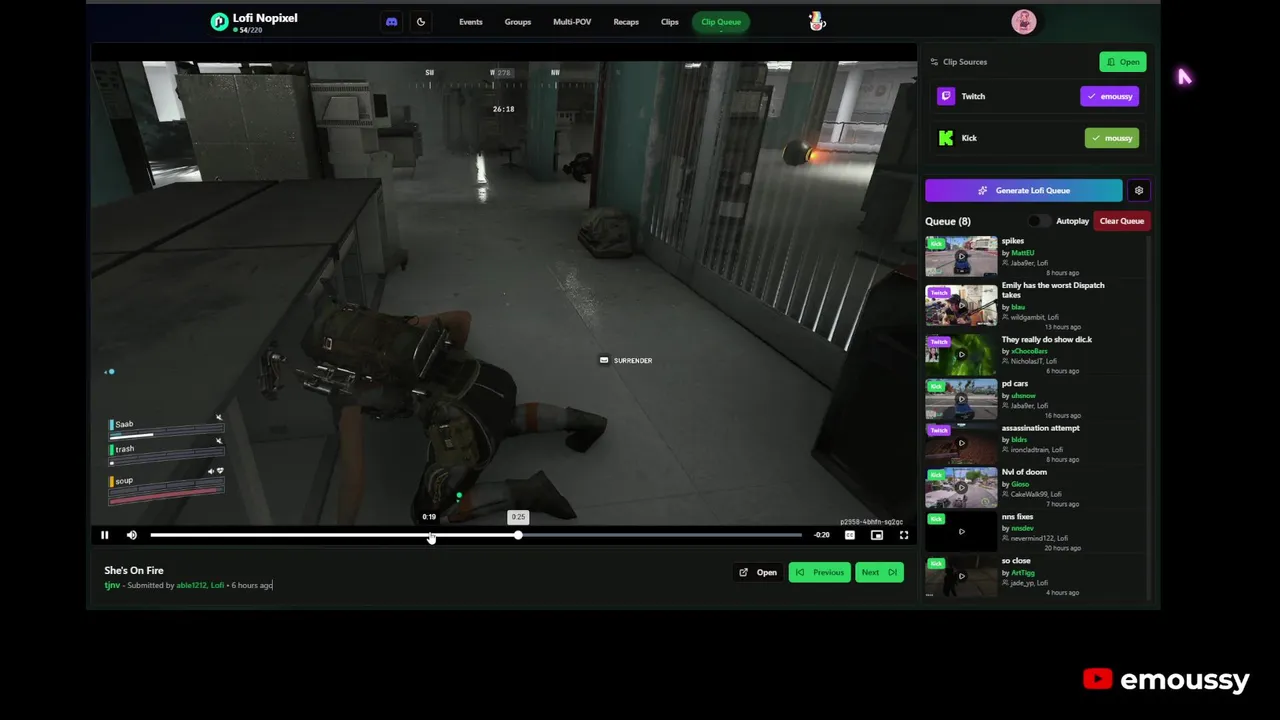Image resolution: width=1280 pixels, height=720 pixels.
Task: Open the Discord icon link
Action: 391,21
